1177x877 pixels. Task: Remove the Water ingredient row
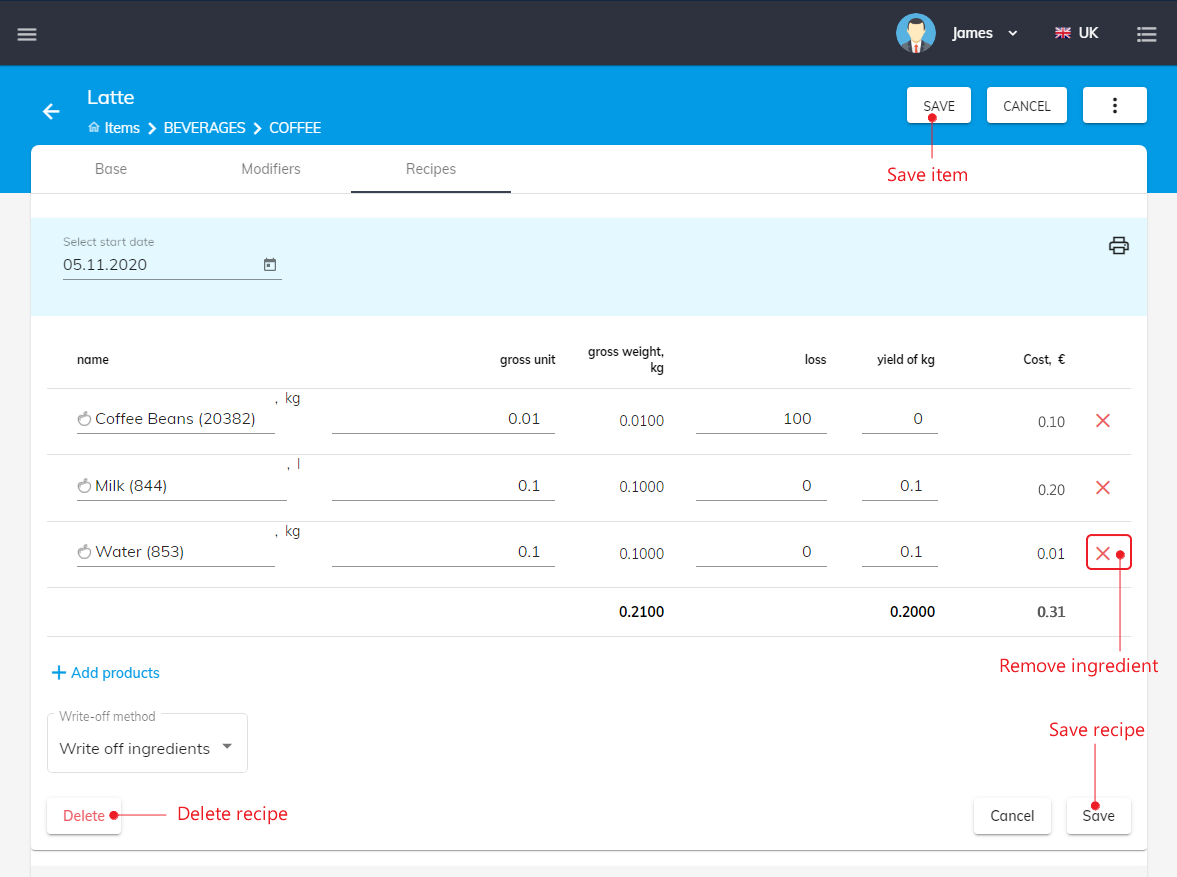1103,554
